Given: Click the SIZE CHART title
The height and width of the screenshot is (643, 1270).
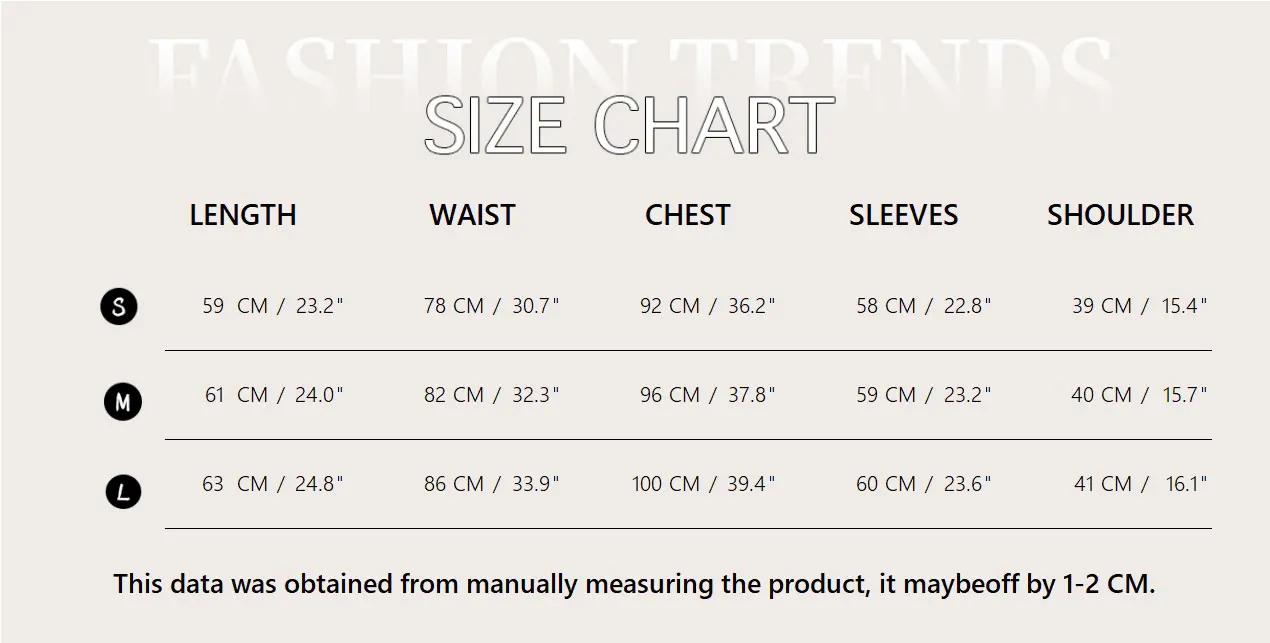Looking at the screenshot, I should coord(629,126).
